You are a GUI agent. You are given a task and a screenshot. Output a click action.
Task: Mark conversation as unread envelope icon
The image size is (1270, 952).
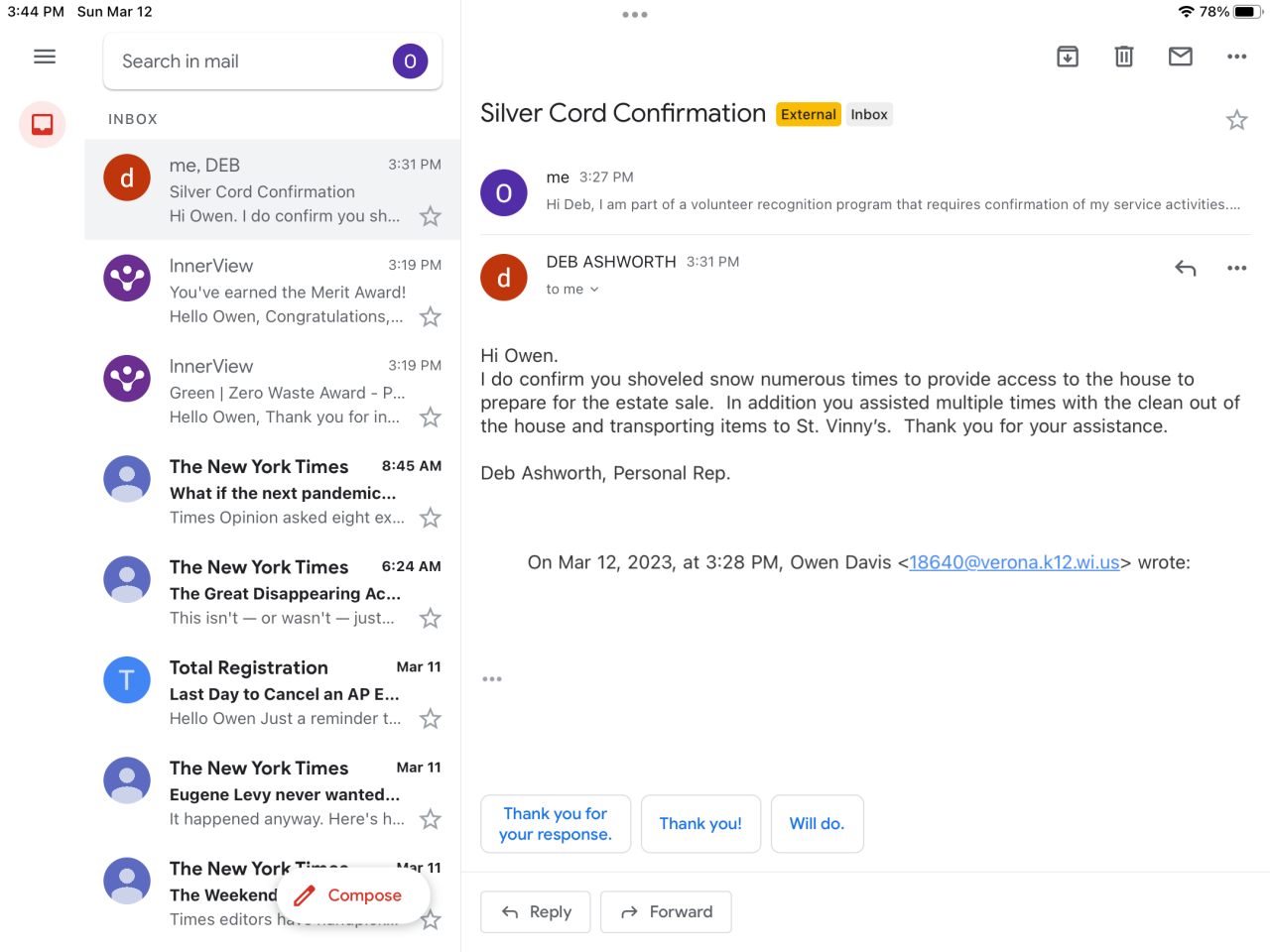point(1181,57)
